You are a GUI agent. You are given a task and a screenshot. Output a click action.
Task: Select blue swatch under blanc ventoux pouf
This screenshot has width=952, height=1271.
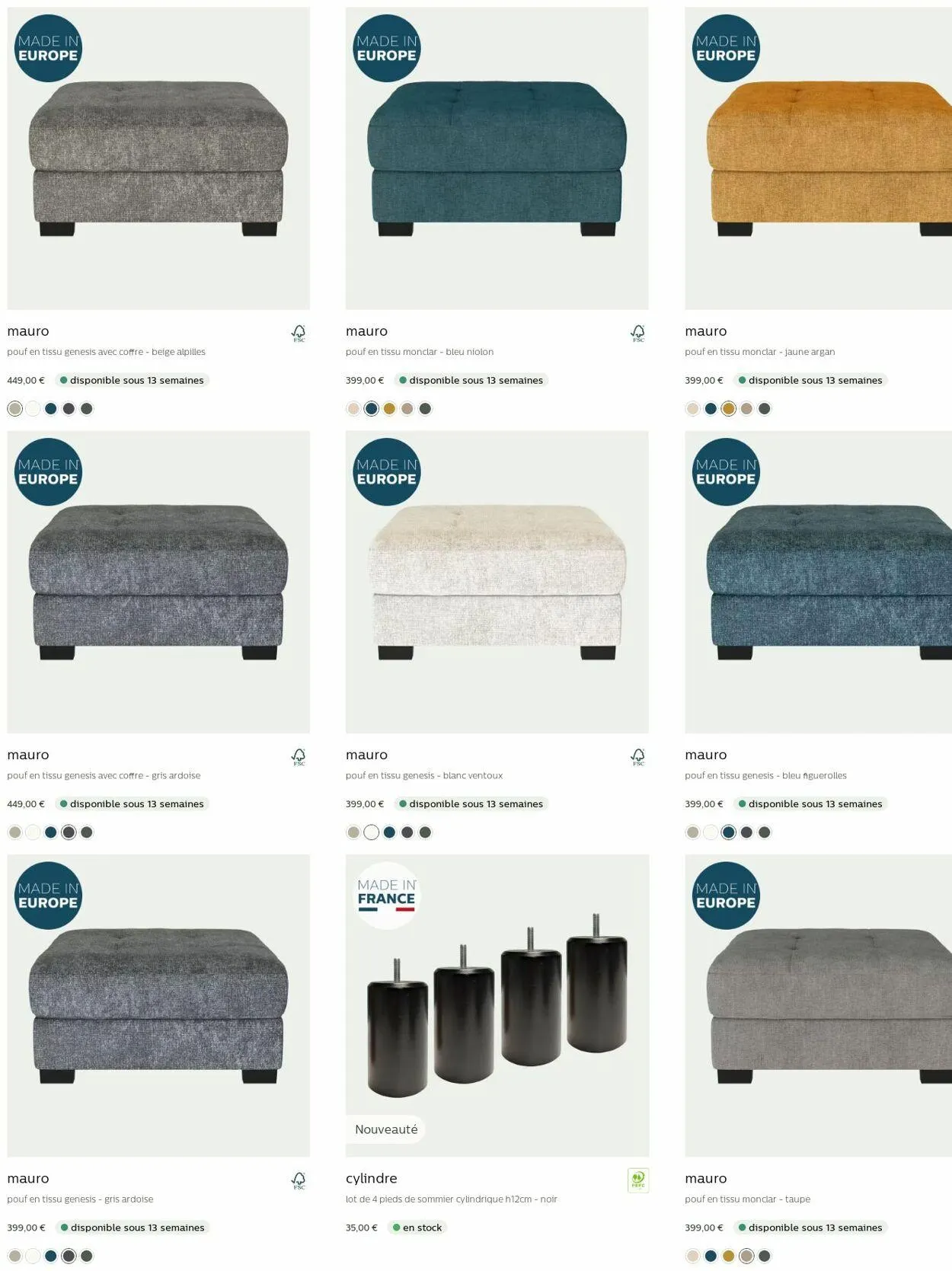pyautogui.click(x=389, y=832)
